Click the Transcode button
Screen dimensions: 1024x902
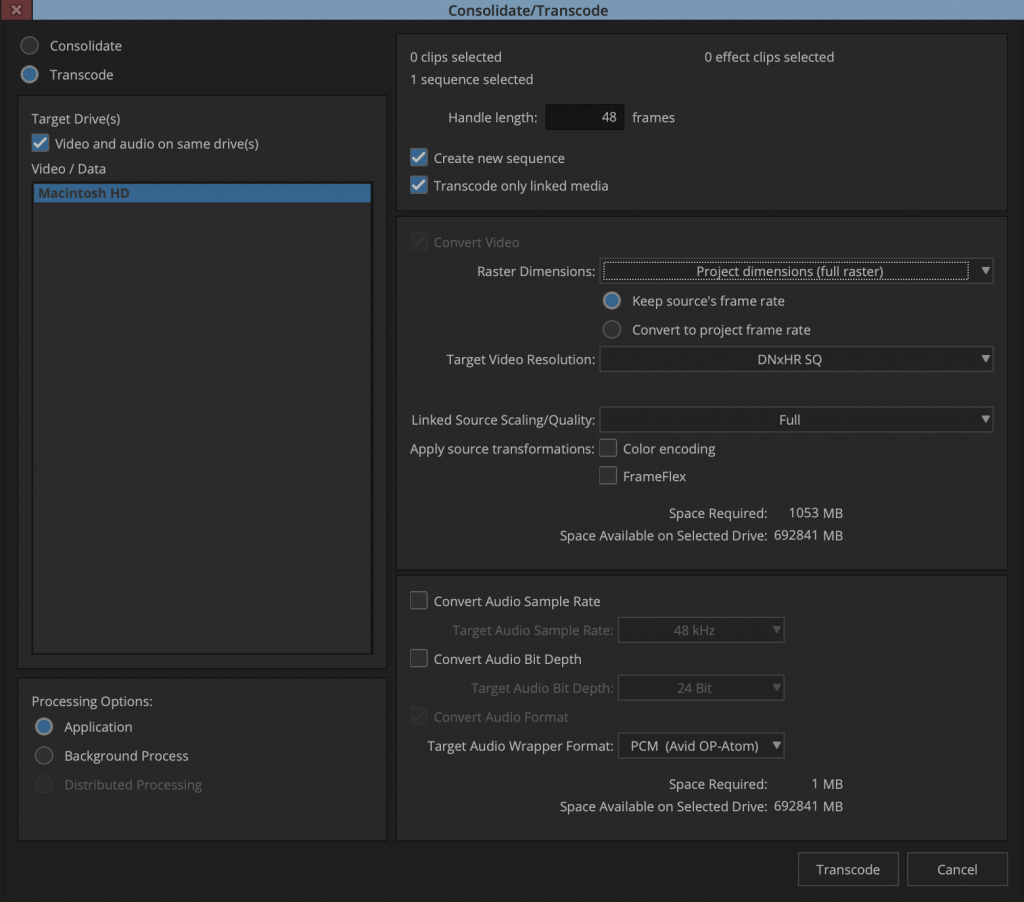[847, 869]
